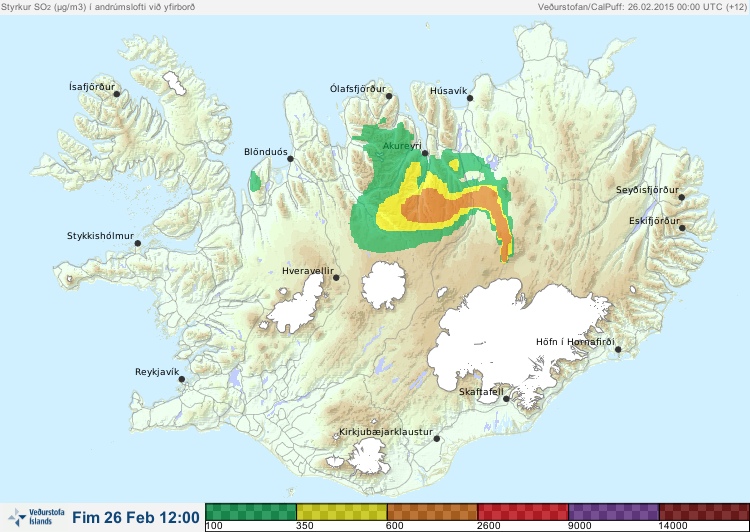The width and height of the screenshot is (750, 532).
Task: Click the '14000' legend value
Action: [x=672, y=526]
